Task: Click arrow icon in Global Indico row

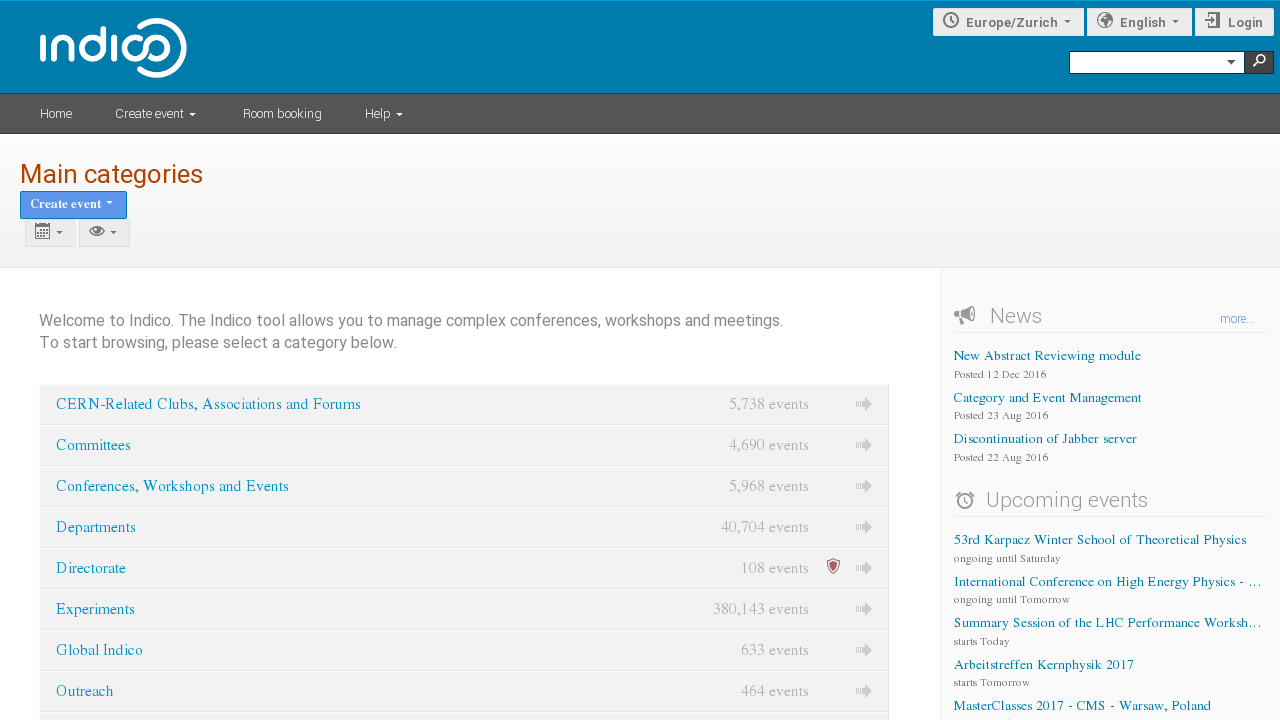Action: point(864,650)
